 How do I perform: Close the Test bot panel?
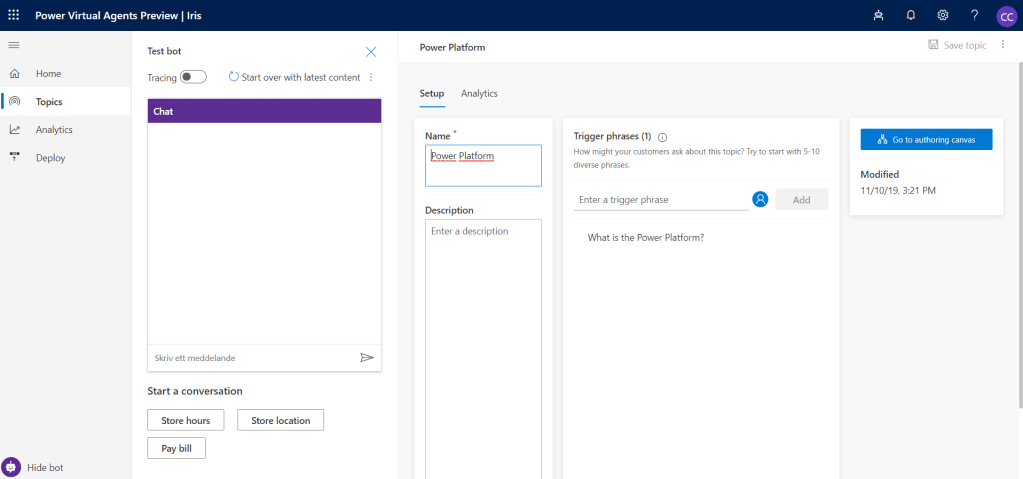[x=371, y=51]
